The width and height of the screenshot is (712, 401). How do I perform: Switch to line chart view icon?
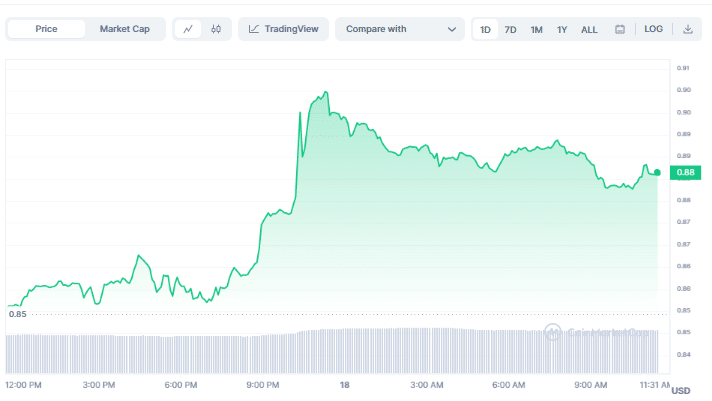click(188, 29)
